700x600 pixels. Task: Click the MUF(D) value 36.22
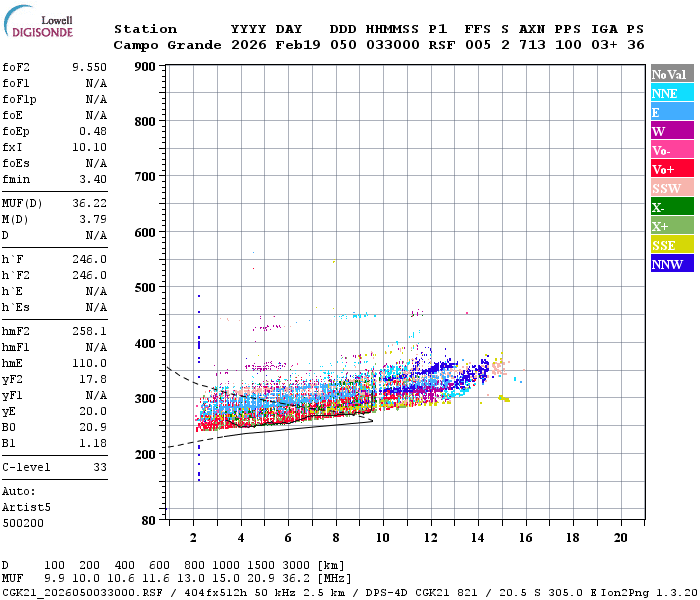coord(89,202)
